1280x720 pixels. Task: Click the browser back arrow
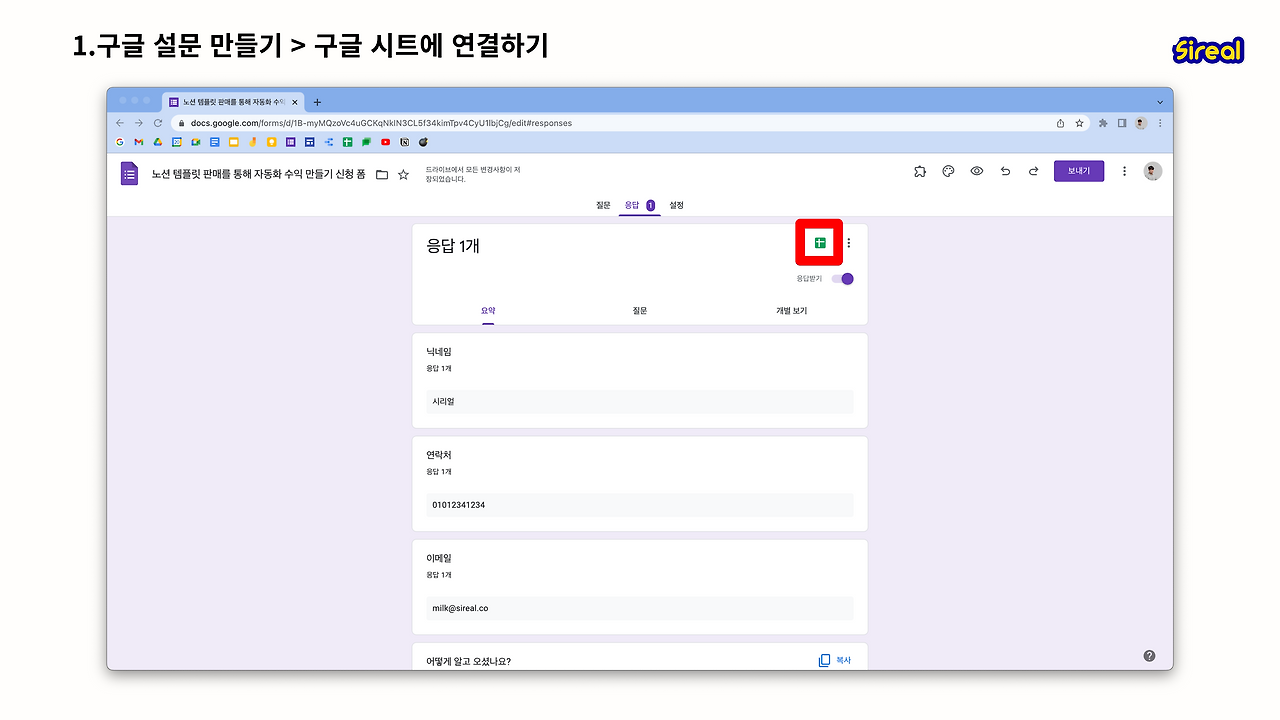click(120, 123)
